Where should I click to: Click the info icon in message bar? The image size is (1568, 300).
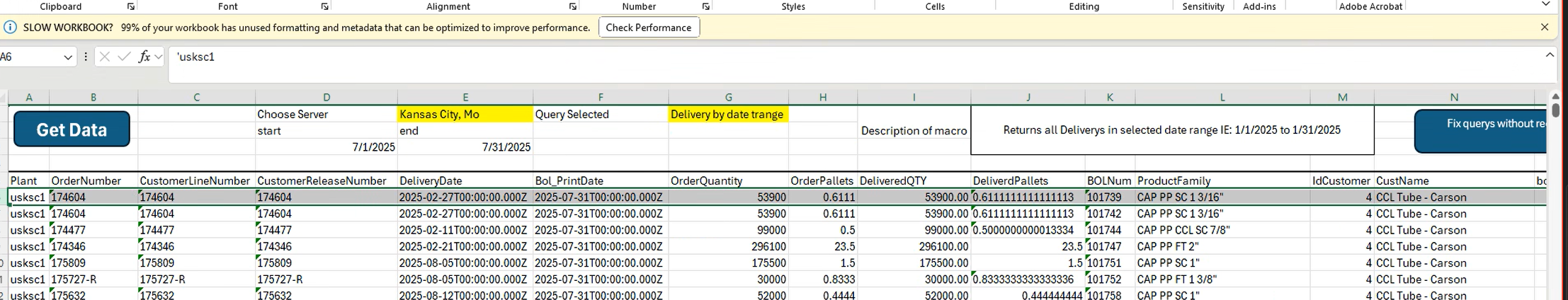(10, 27)
